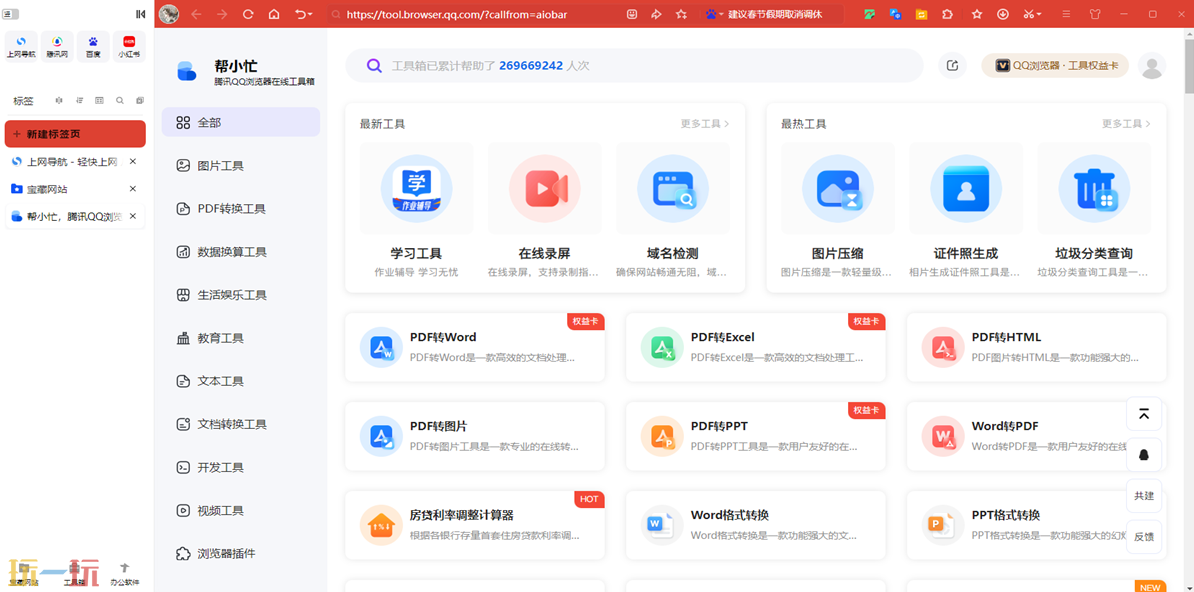The image size is (1194, 592).
Task: Bookmark this page with star icon
Action: [x=681, y=14]
